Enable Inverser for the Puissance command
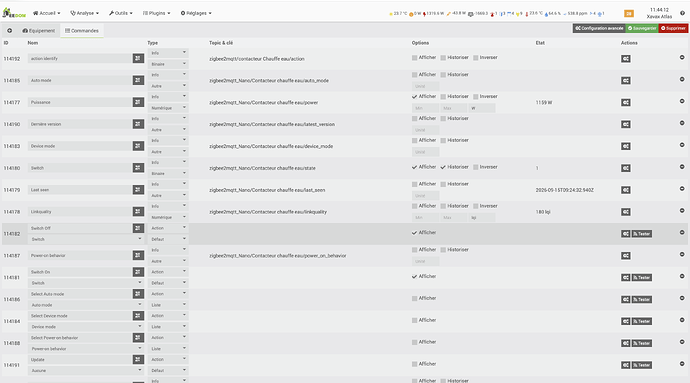Viewport: 690px width, 383px height. coord(476,96)
